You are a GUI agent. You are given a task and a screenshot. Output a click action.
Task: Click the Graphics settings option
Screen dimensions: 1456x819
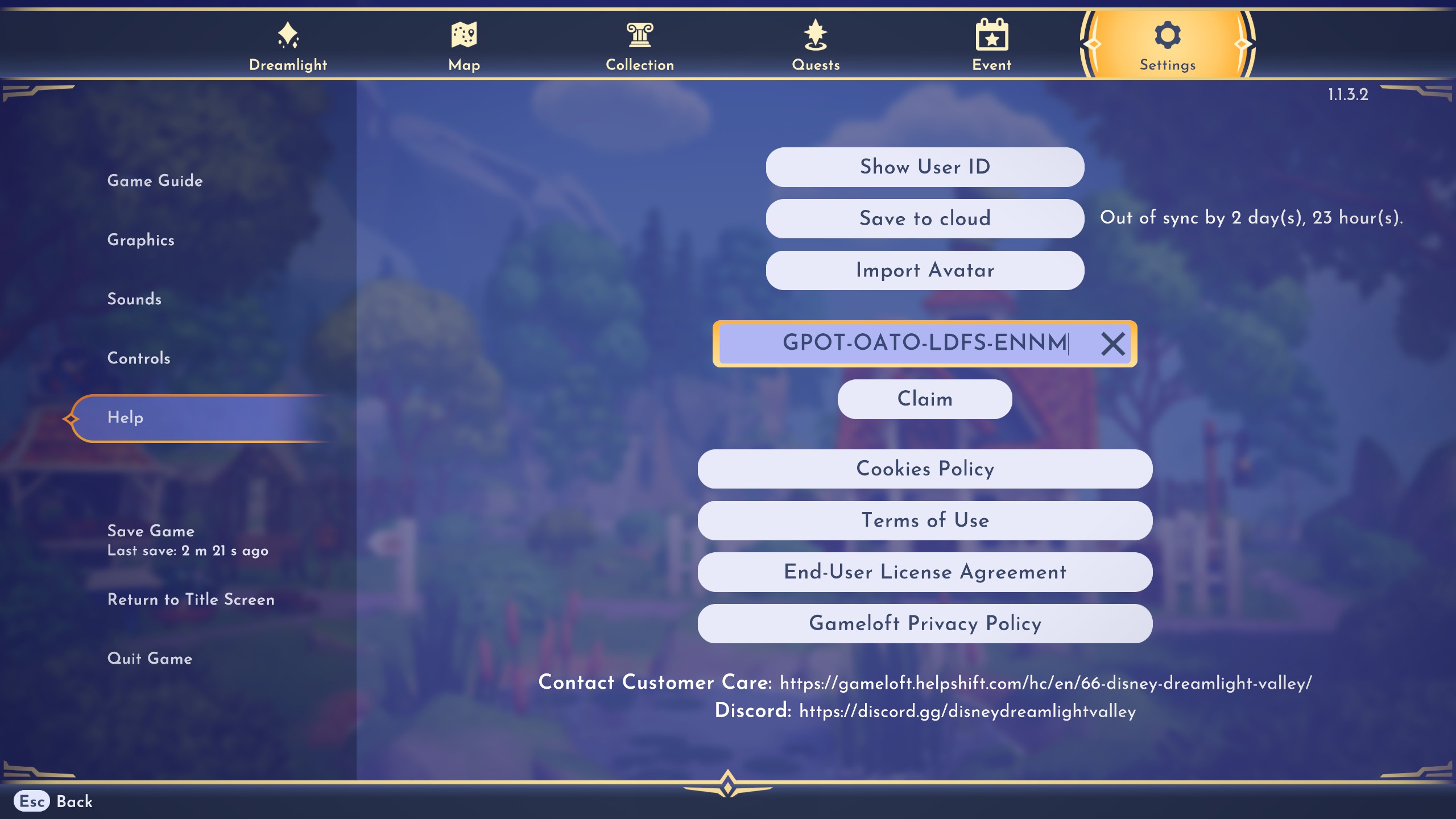[x=141, y=241]
